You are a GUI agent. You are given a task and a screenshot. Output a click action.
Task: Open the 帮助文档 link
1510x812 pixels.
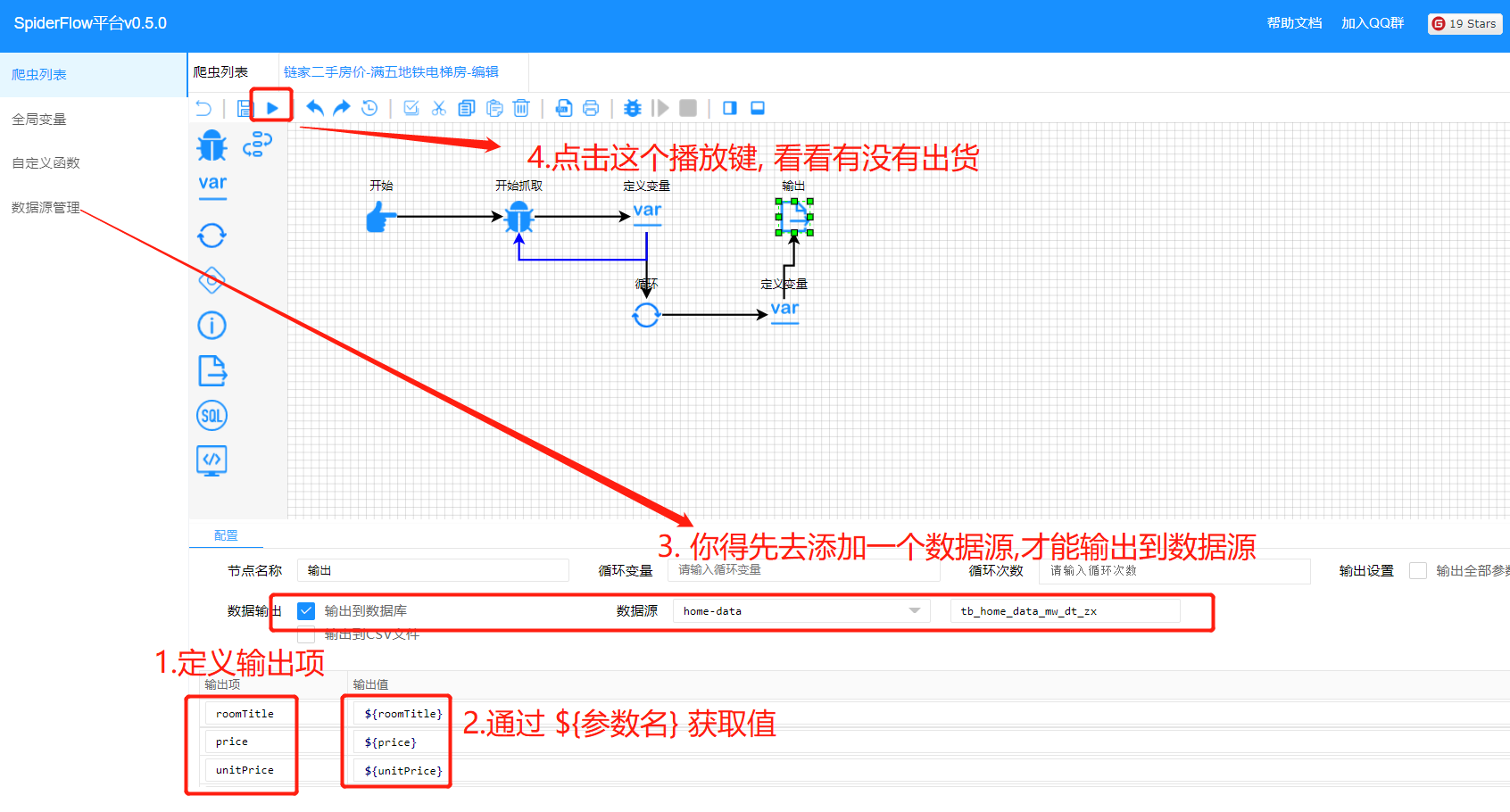1293,23
